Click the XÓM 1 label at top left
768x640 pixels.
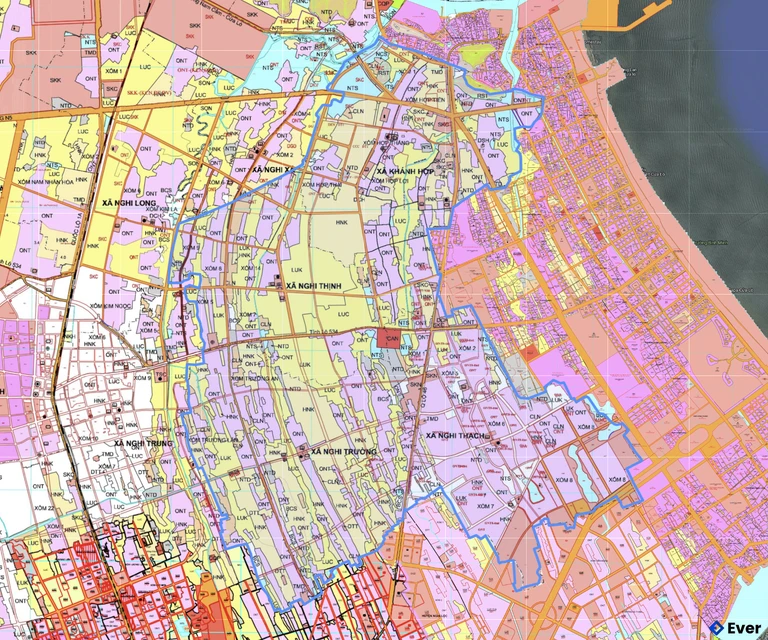tap(113, 72)
